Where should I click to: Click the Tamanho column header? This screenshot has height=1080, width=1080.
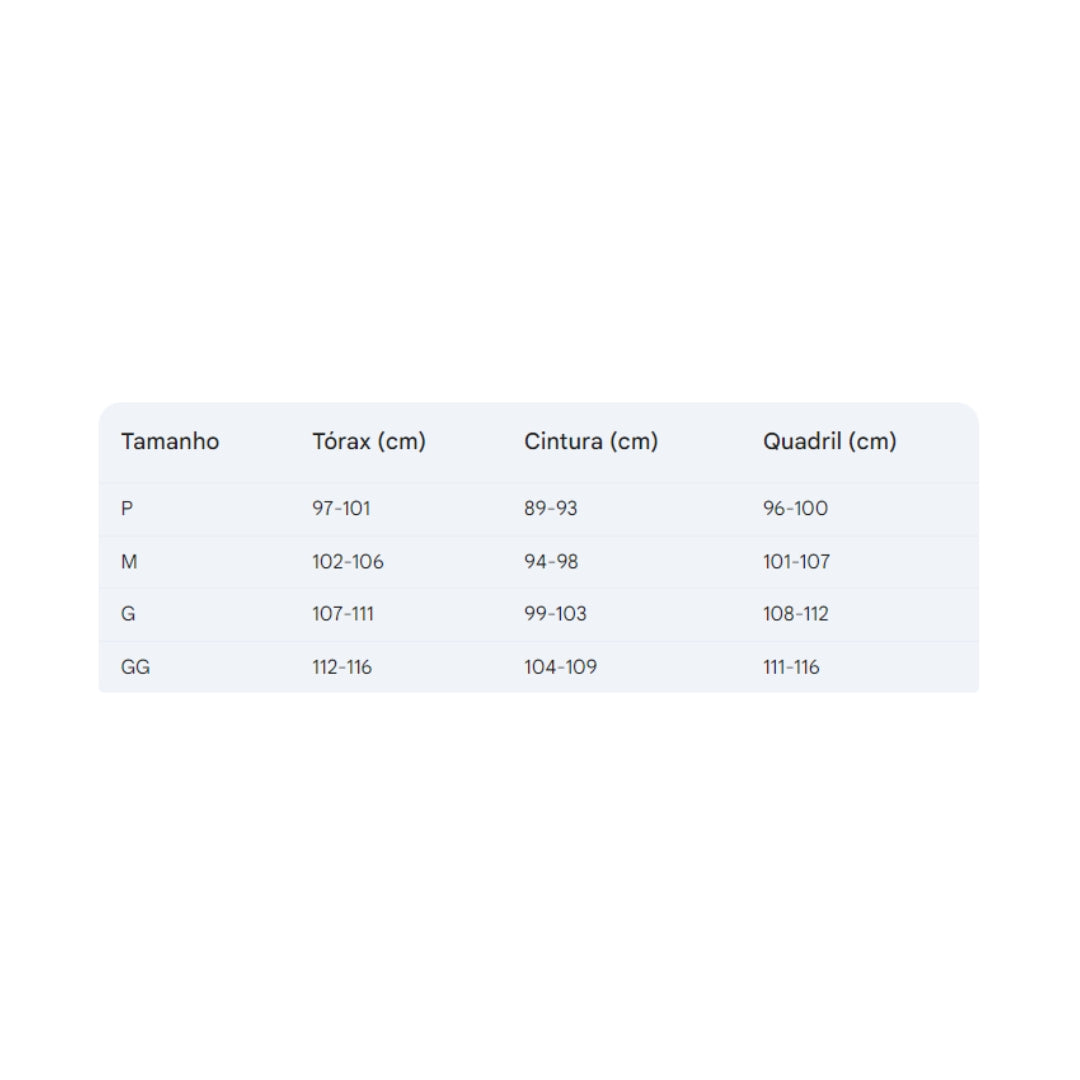170,441
